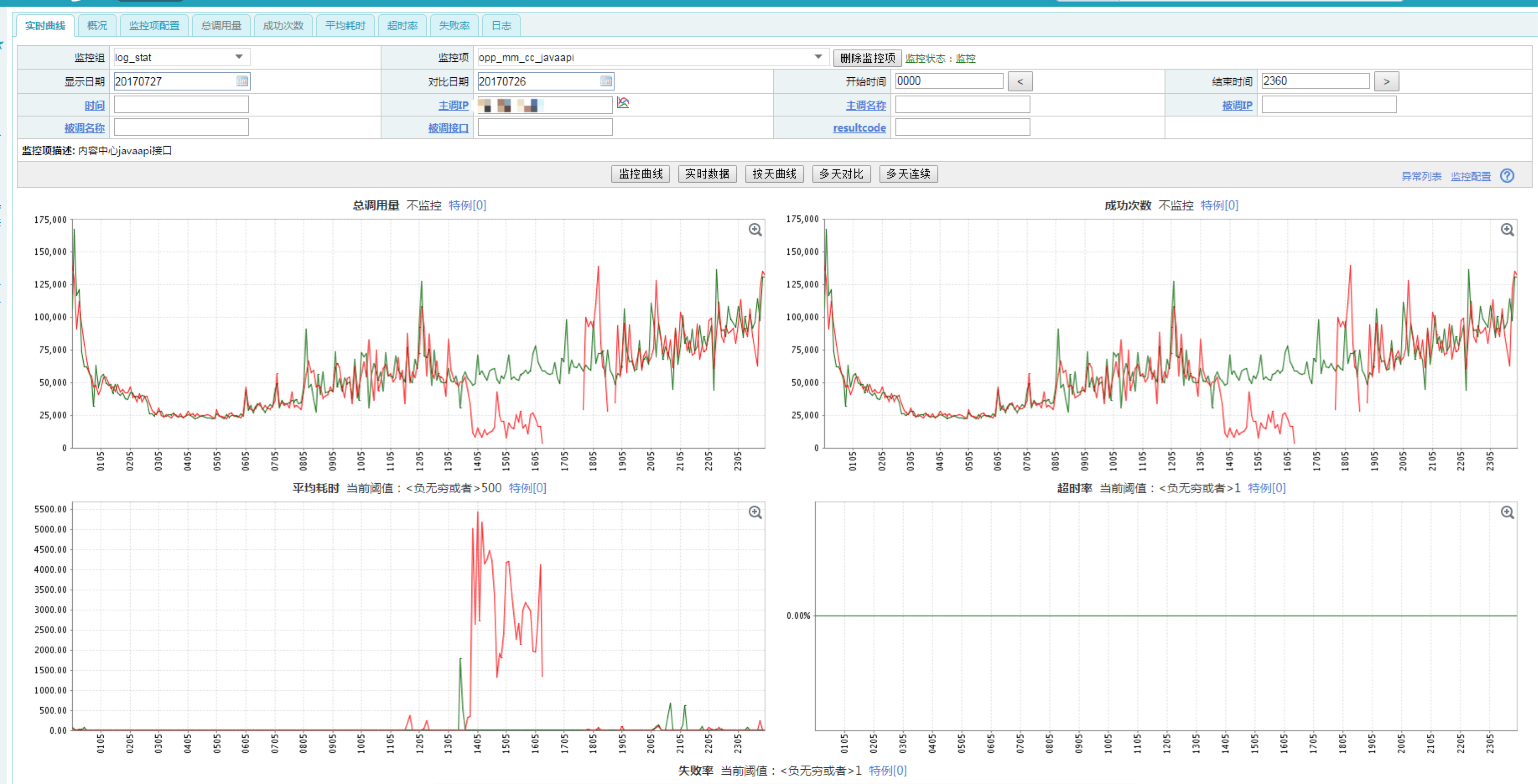Click the 删除监控项 button

[867, 58]
